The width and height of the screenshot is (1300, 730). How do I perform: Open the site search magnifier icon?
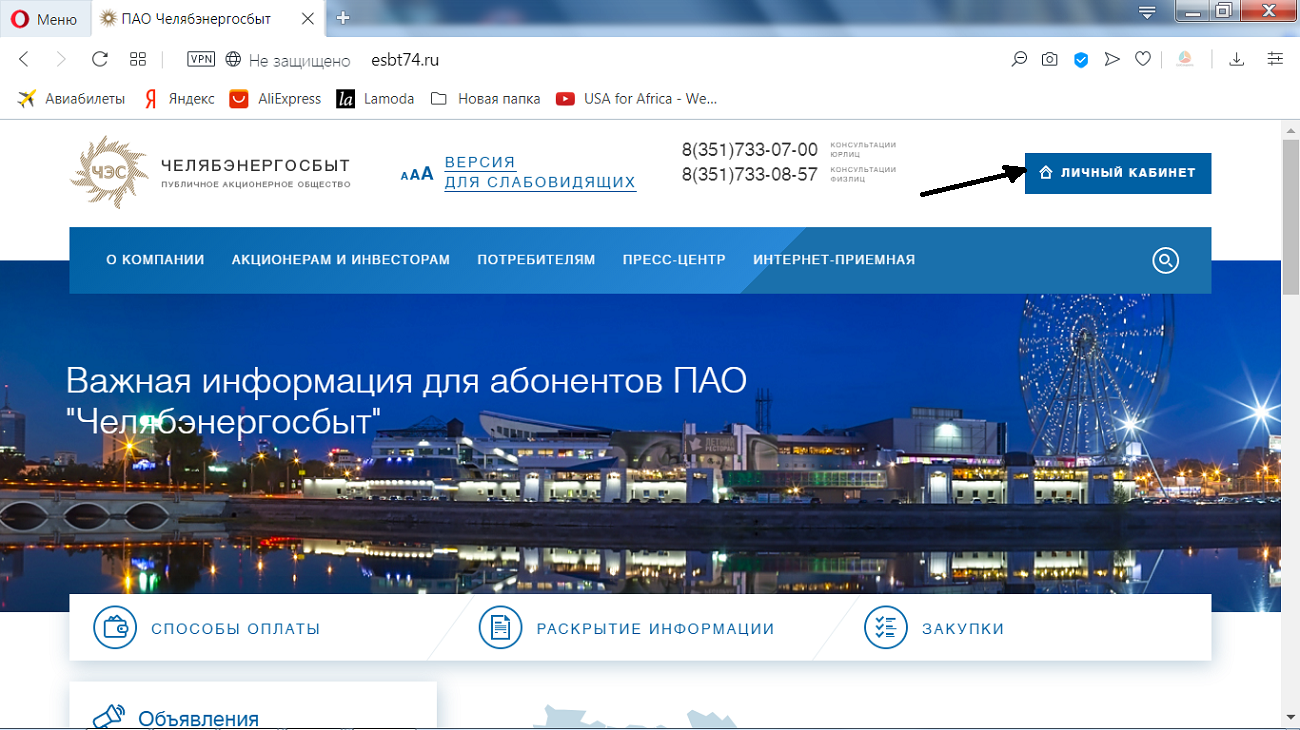(x=1165, y=261)
